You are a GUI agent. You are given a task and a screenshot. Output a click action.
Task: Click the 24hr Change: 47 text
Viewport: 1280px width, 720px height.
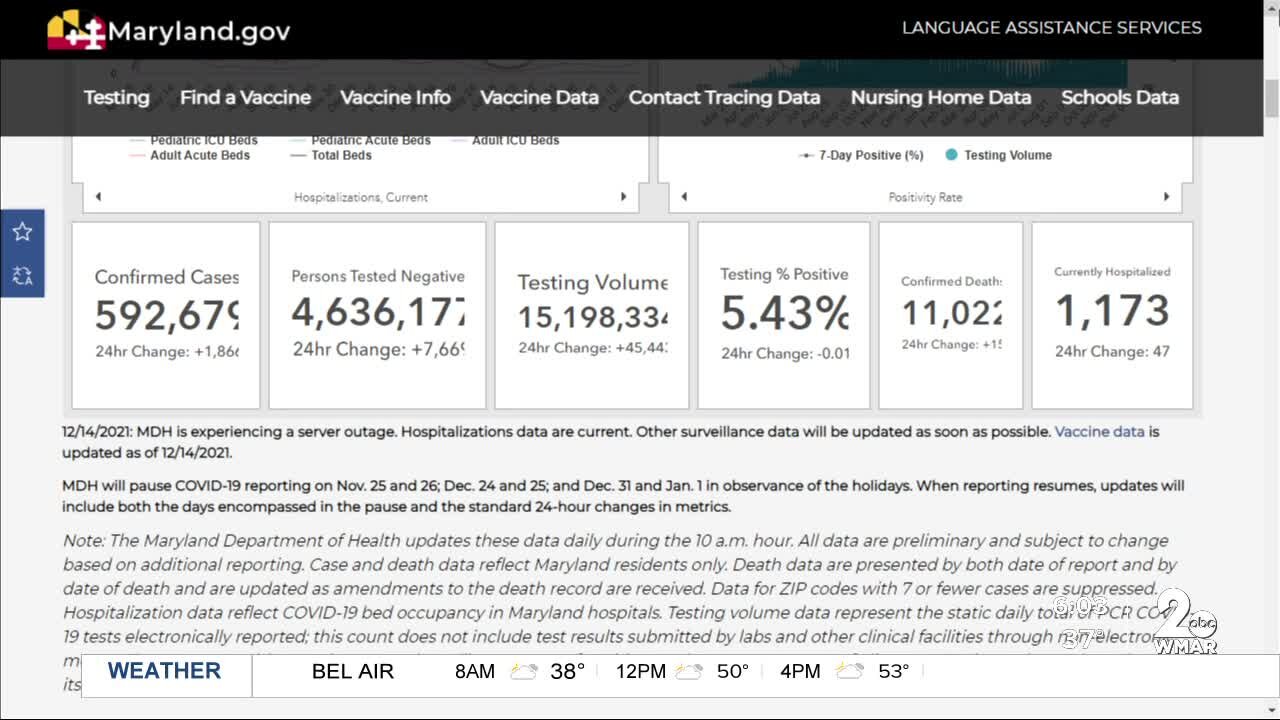1112,351
